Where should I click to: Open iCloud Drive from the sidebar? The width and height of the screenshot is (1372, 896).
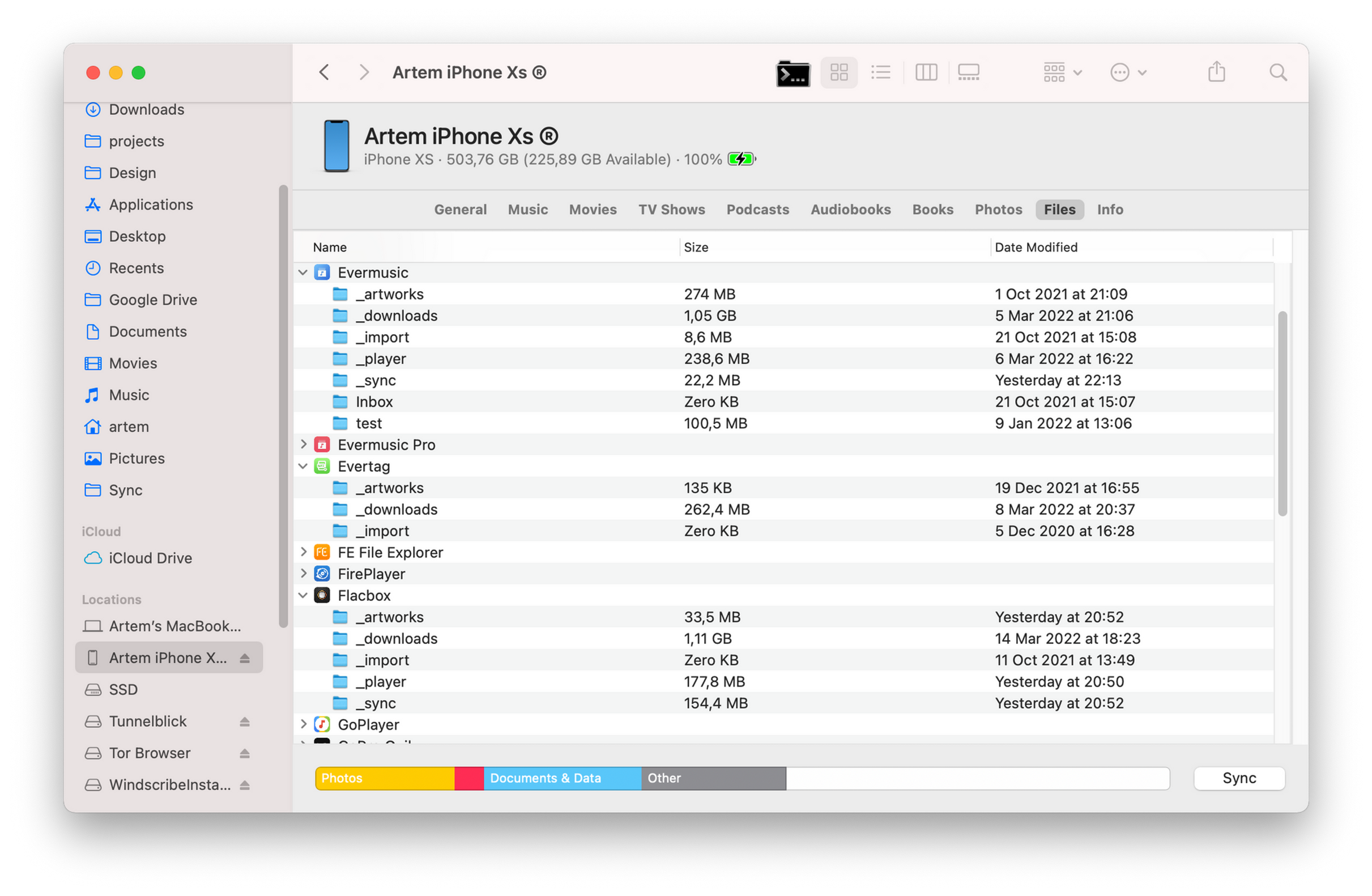[x=150, y=558]
